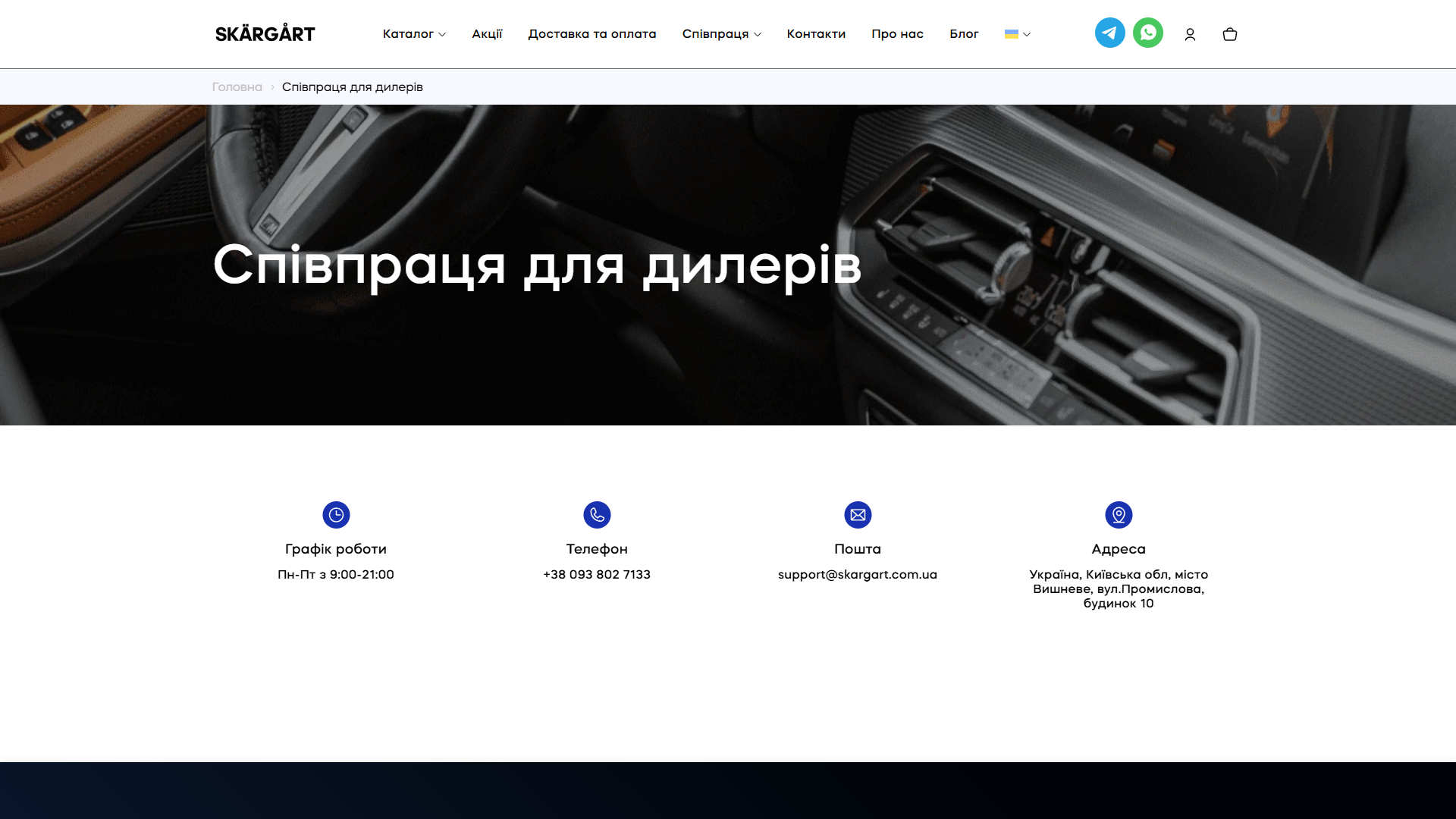Click the SKÄRGÅRT logo
The height and width of the screenshot is (819, 1456).
click(265, 33)
